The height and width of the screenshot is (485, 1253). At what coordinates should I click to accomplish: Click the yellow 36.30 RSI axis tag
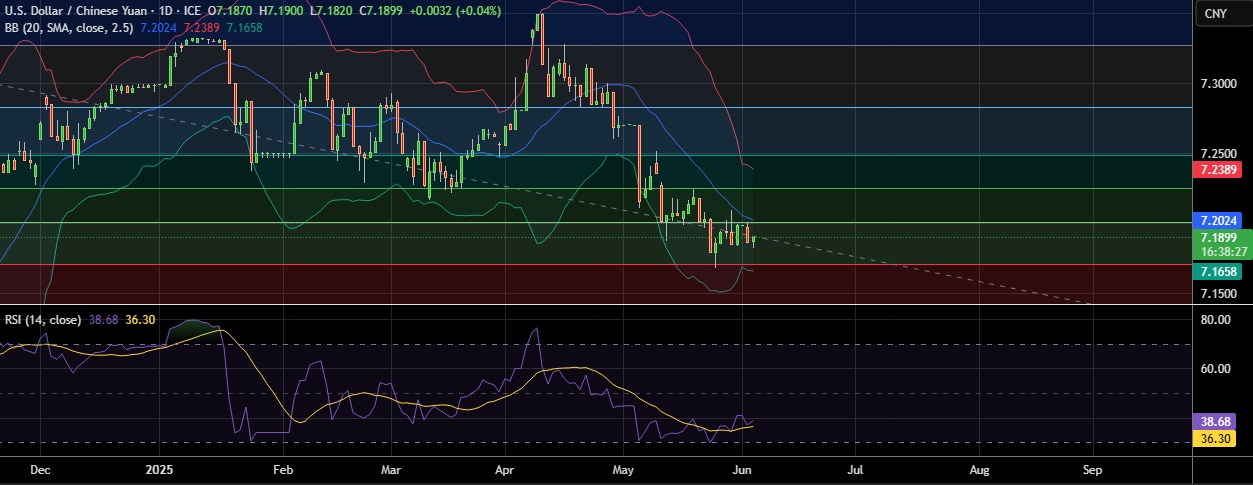(x=1216, y=439)
